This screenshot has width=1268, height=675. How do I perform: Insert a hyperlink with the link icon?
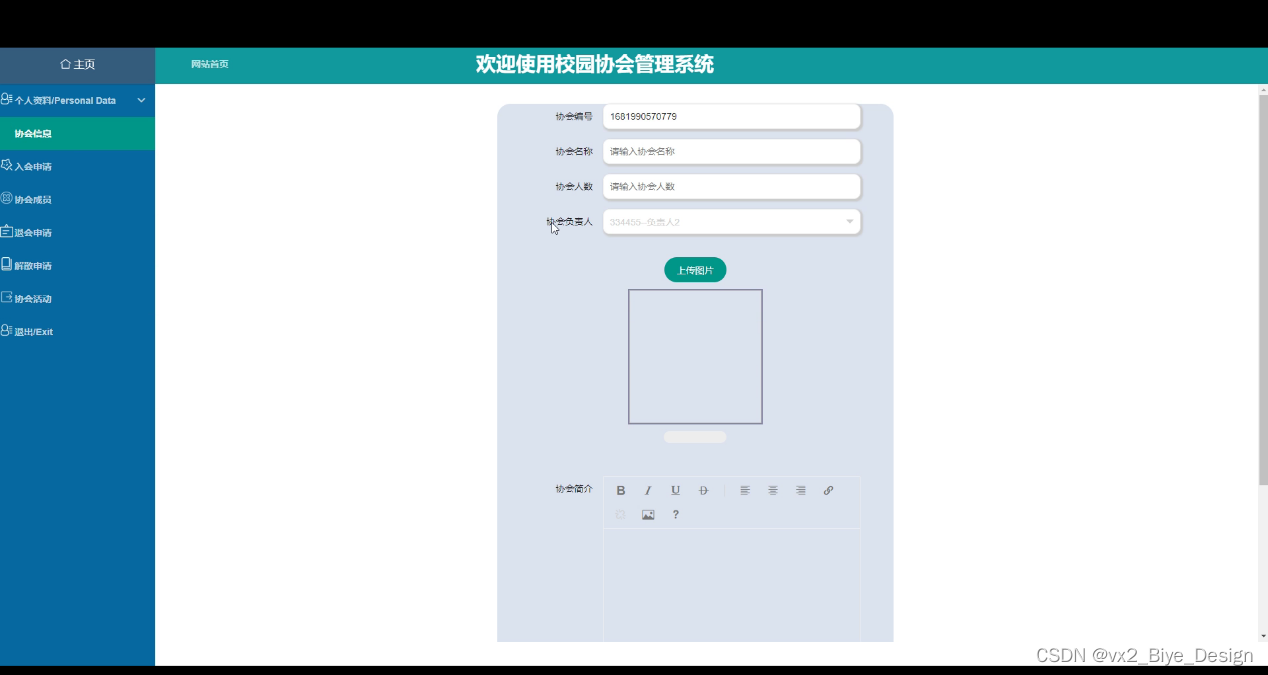[828, 490]
